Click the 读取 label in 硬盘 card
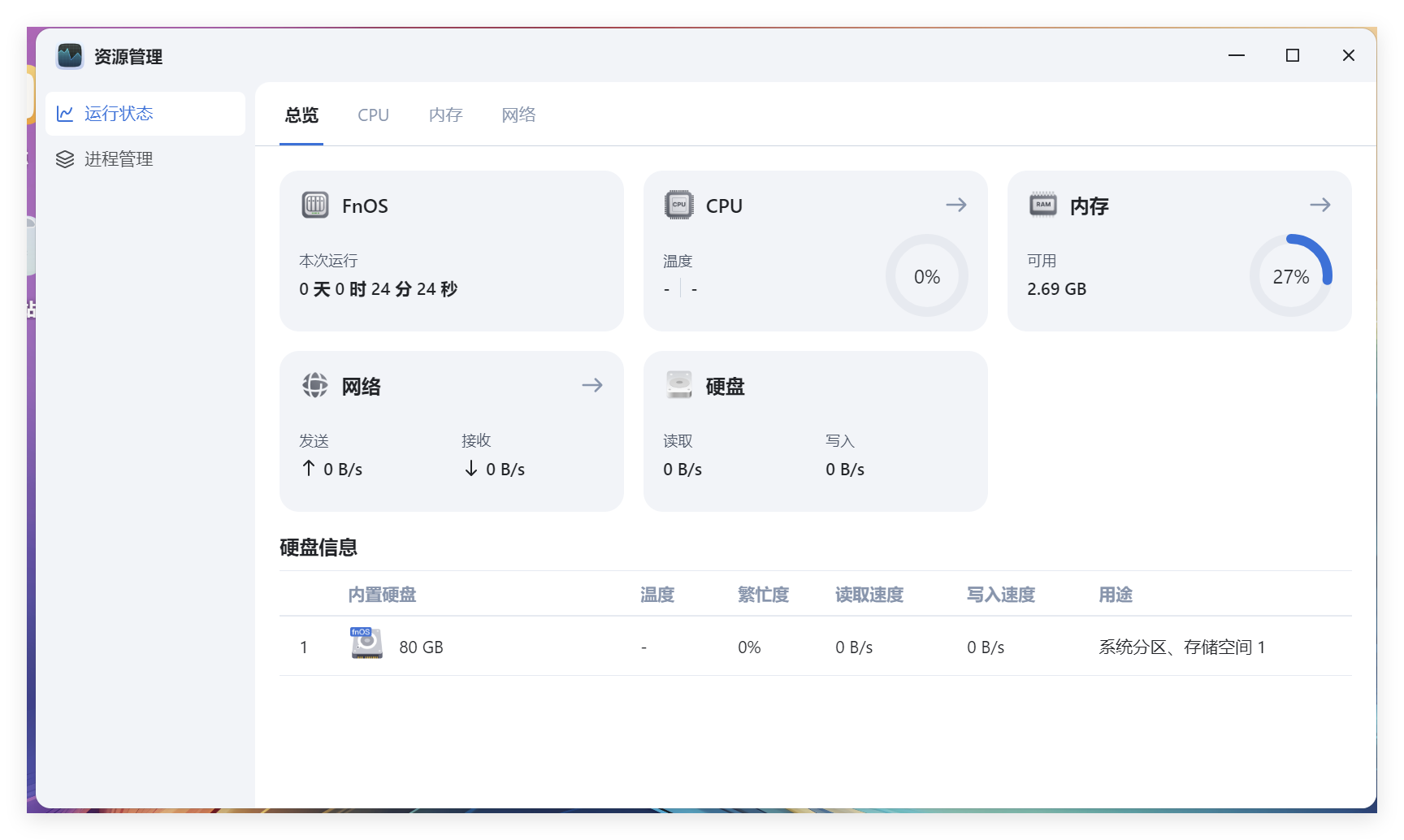Viewport: 1404px width, 840px height. (678, 441)
